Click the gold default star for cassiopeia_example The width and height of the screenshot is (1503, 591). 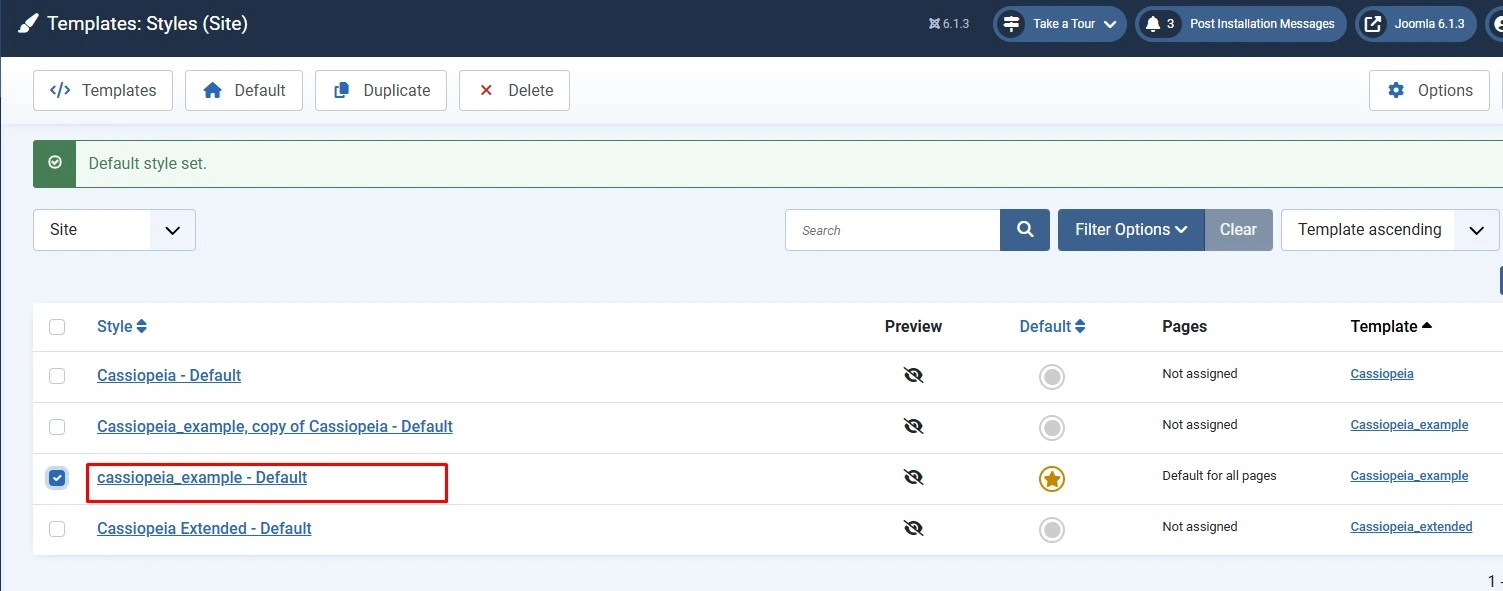click(x=1052, y=479)
